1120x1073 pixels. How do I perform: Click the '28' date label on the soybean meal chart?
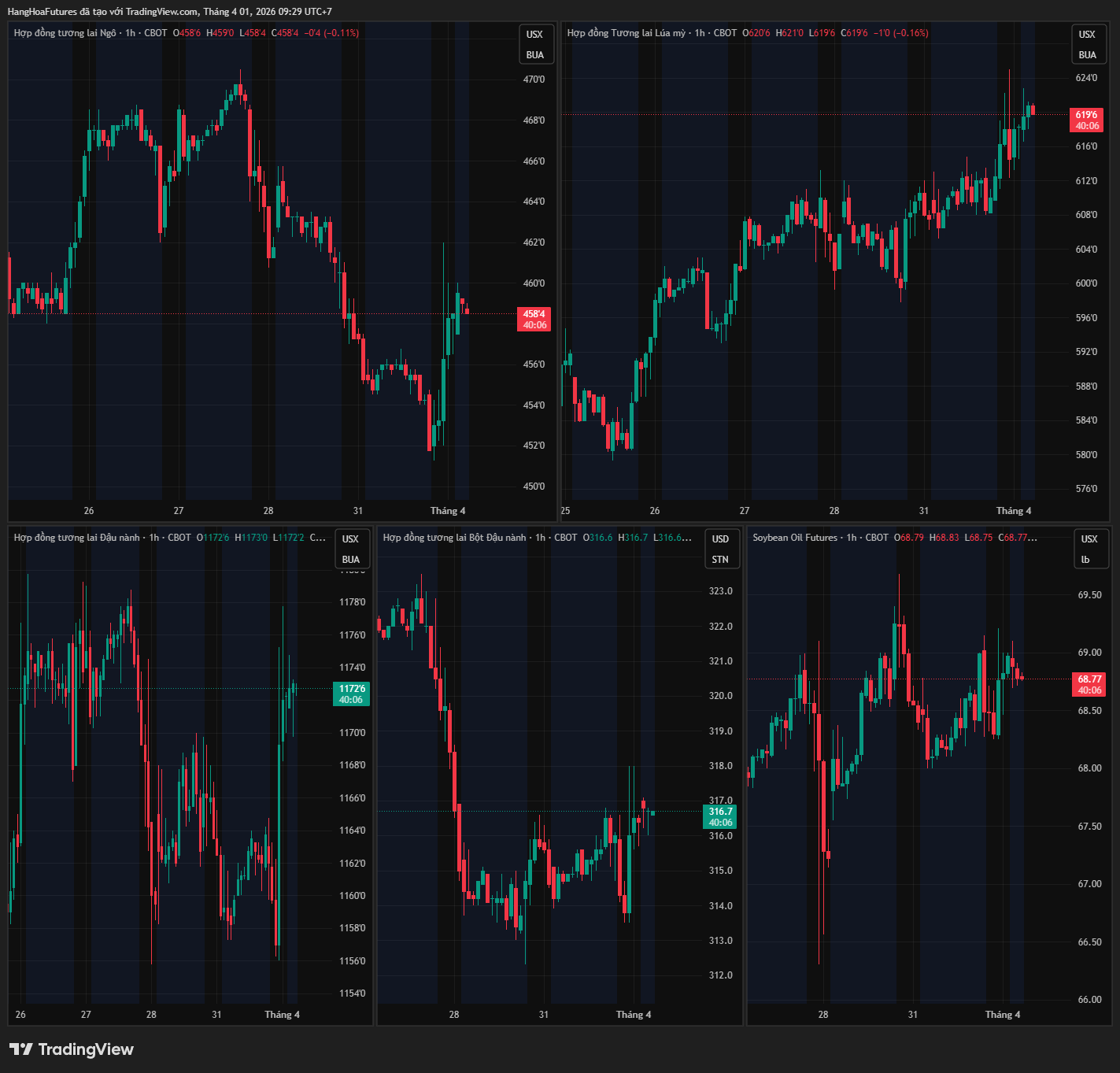[454, 1015]
